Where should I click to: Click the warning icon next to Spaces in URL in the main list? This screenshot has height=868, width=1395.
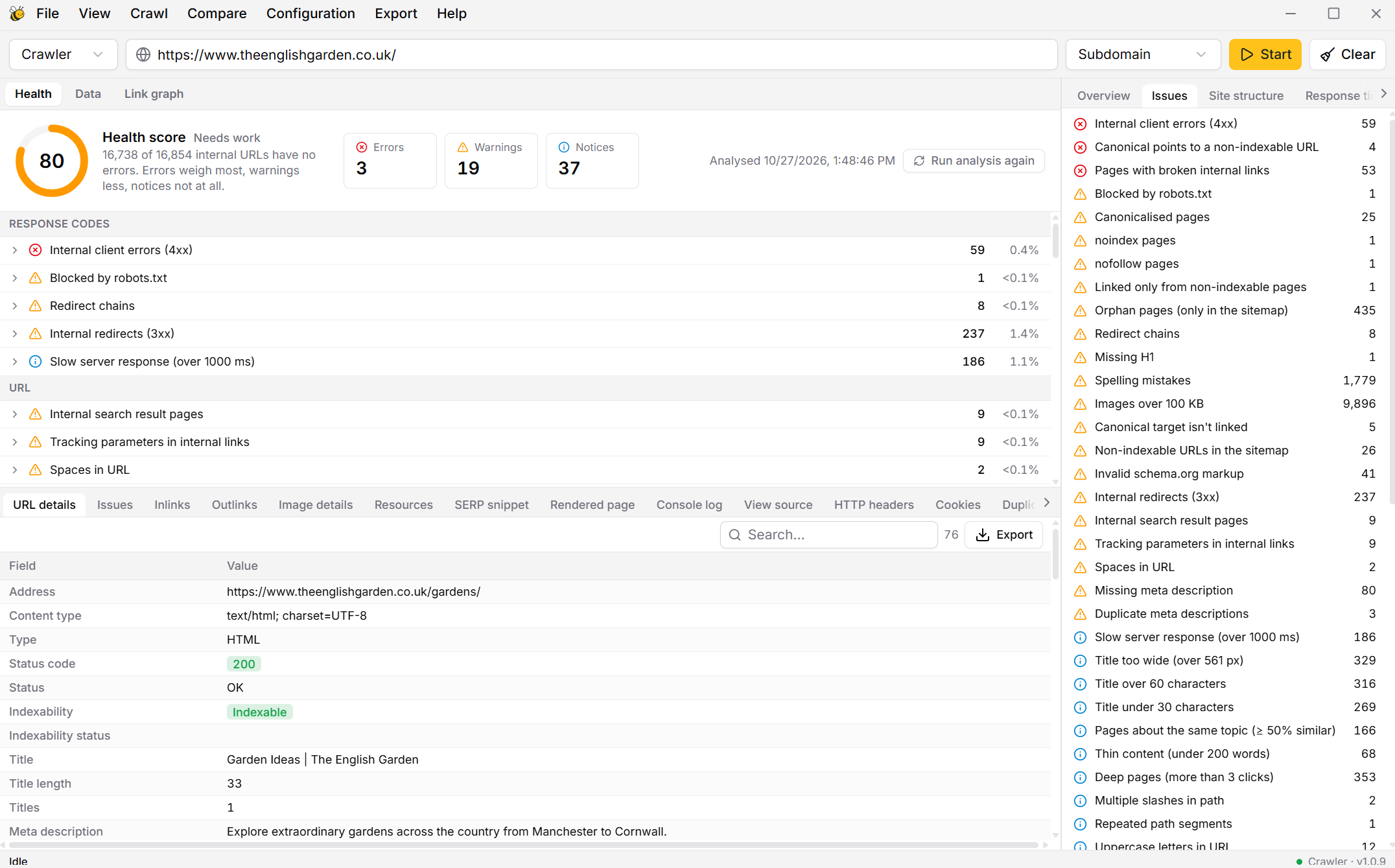tap(36, 470)
